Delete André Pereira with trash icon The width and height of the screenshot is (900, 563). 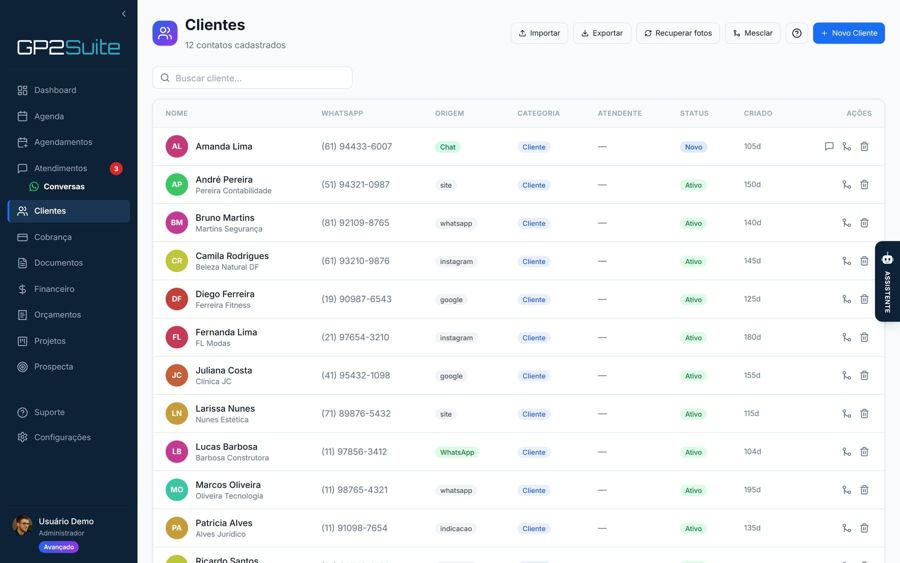coord(864,185)
